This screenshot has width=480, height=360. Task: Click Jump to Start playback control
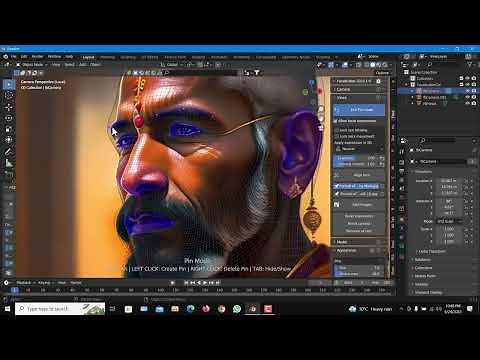click(186, 283)
